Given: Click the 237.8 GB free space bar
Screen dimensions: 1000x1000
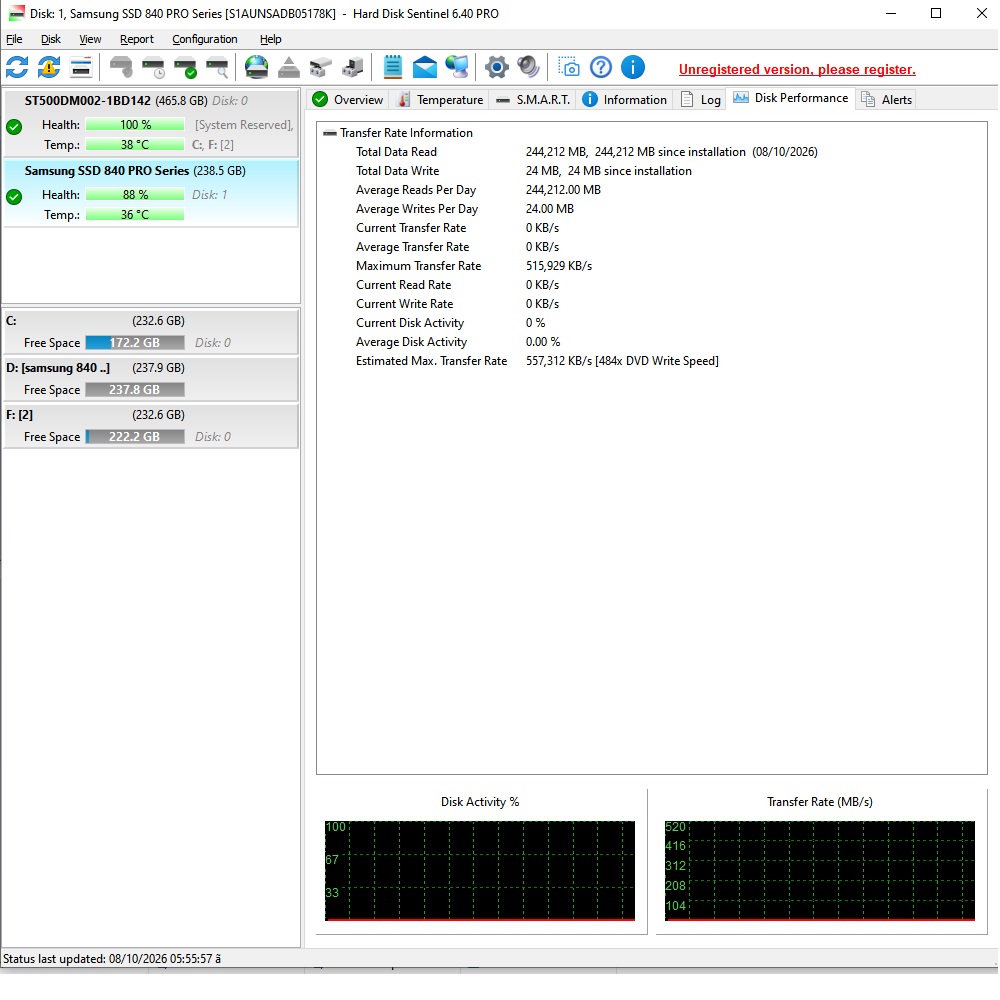Looking at the screenshot, I should pyautogui.click(x=135, y=390).
